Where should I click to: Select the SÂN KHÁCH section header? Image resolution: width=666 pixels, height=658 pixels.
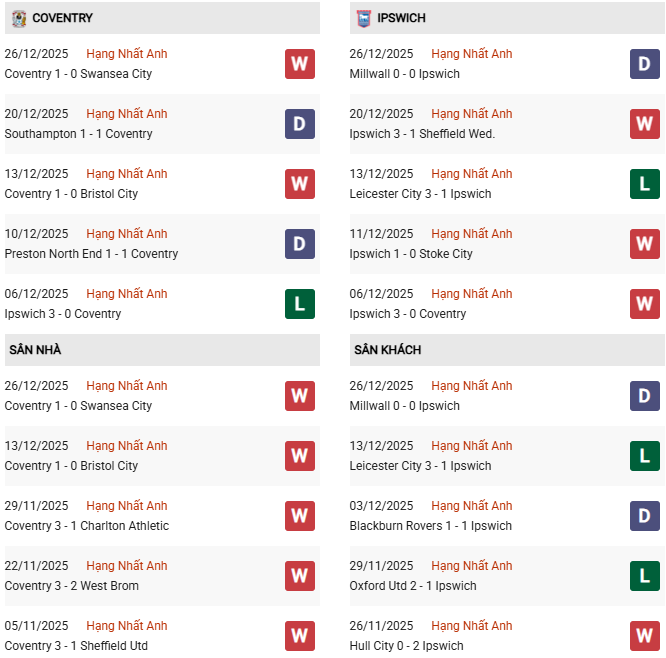(x=387, y=350)
